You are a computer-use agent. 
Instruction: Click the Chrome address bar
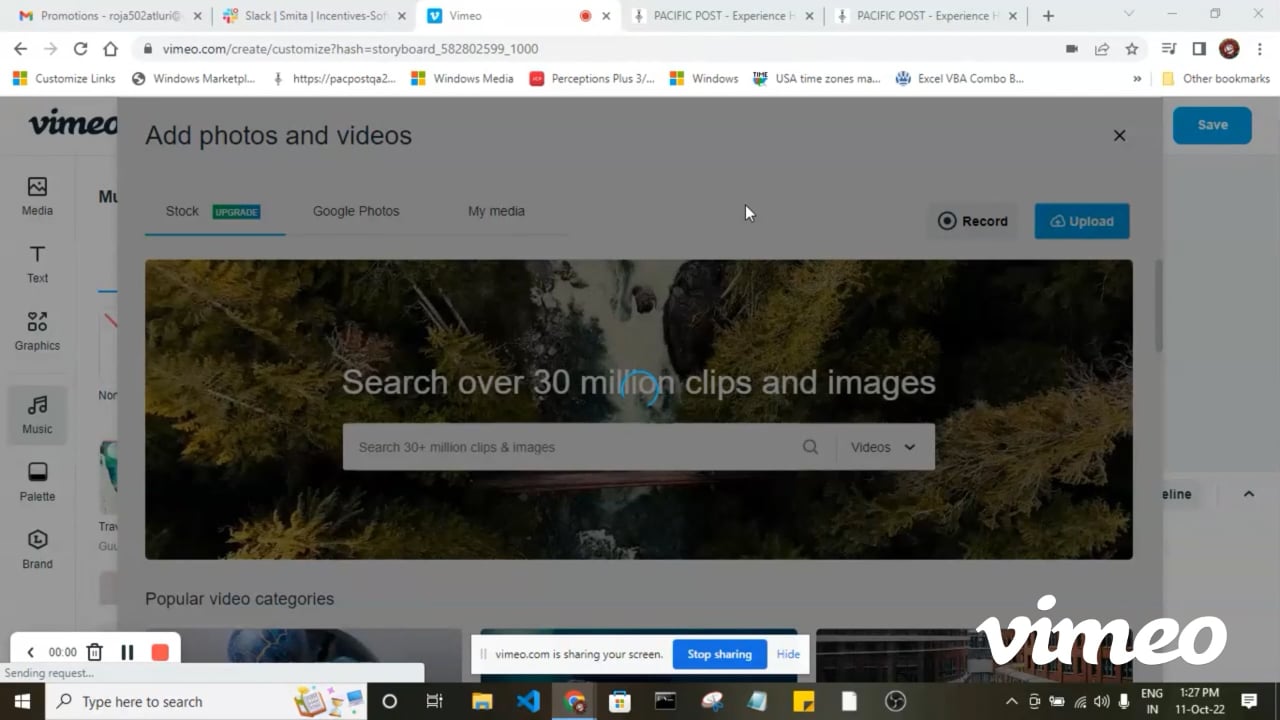600,49
